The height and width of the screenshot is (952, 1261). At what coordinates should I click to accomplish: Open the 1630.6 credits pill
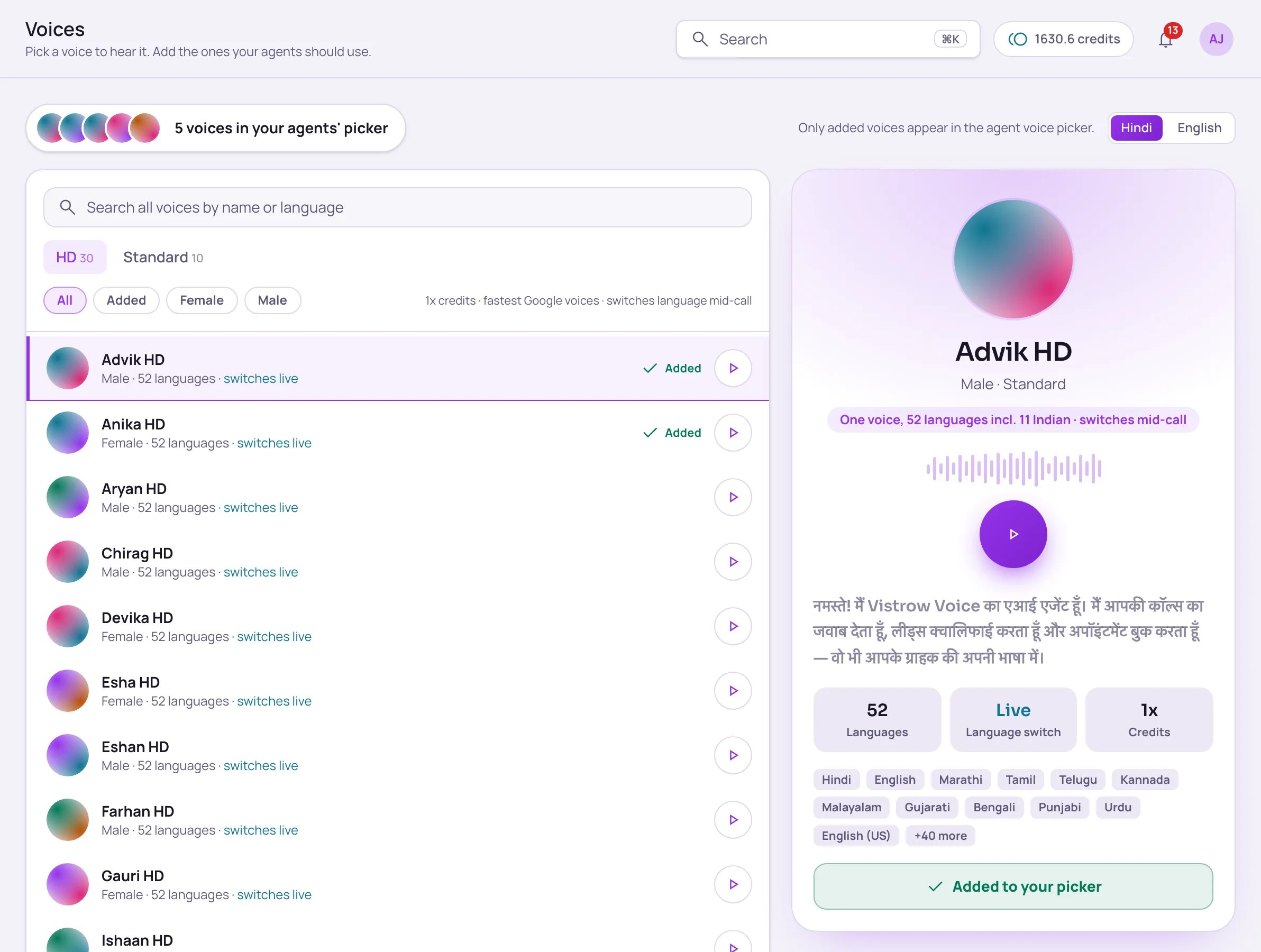point(1063,39)
